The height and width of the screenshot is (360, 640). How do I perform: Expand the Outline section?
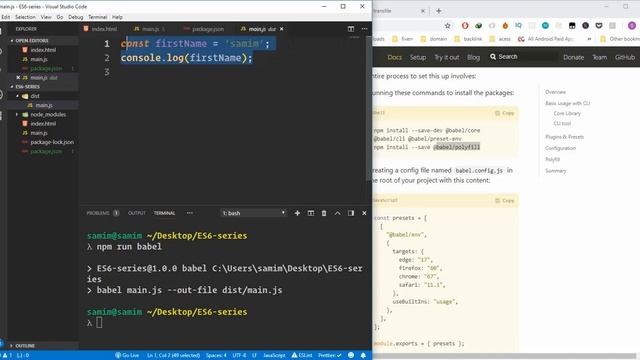pos(25,346)
